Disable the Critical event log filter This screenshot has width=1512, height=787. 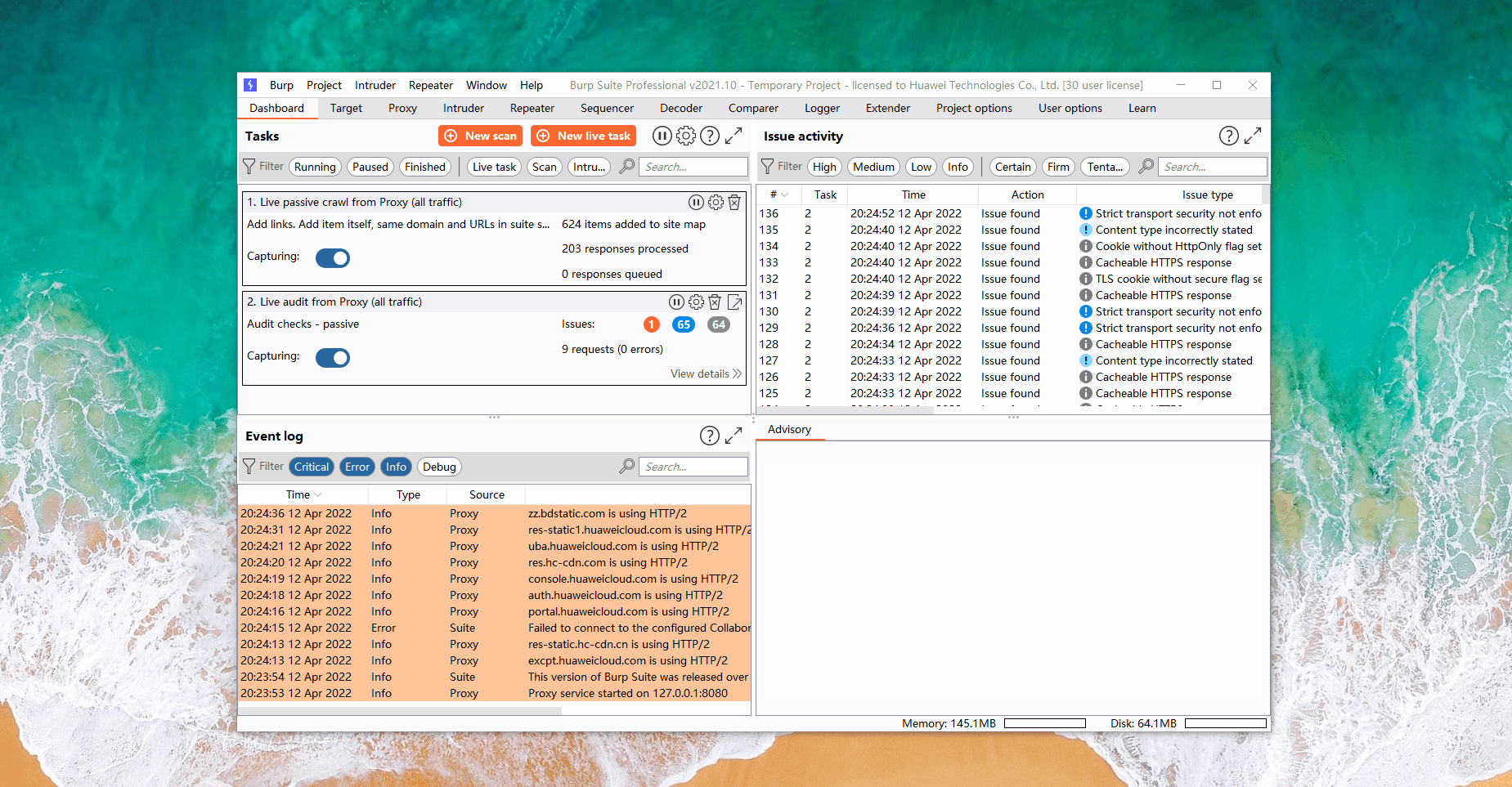pyautogui.click(x=312, y=467)
